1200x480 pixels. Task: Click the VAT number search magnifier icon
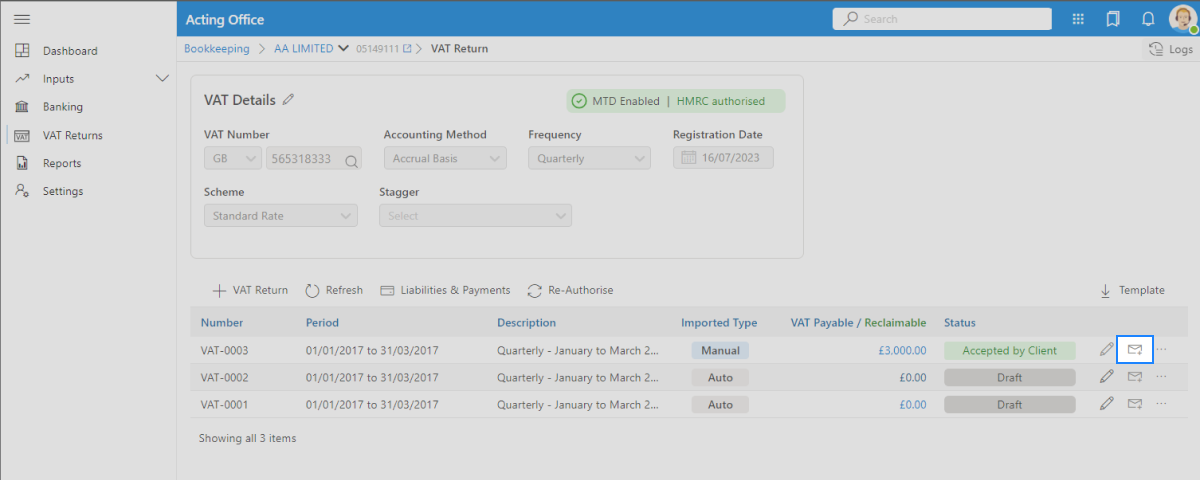coord(350,159)
